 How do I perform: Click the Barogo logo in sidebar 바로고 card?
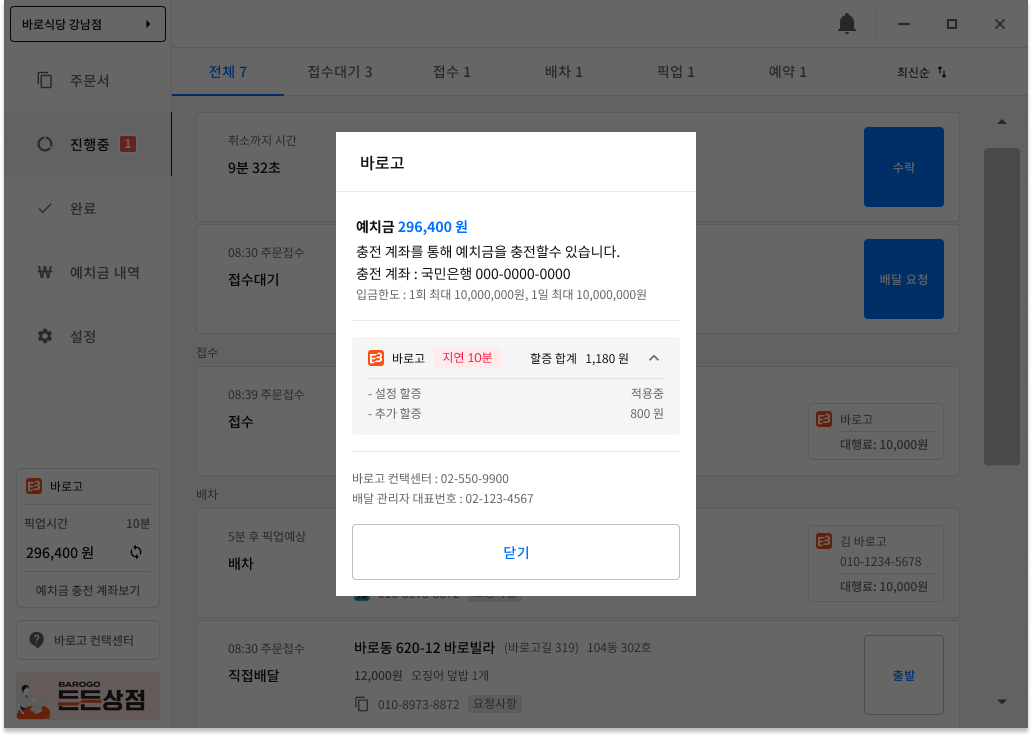pos(34,486)
